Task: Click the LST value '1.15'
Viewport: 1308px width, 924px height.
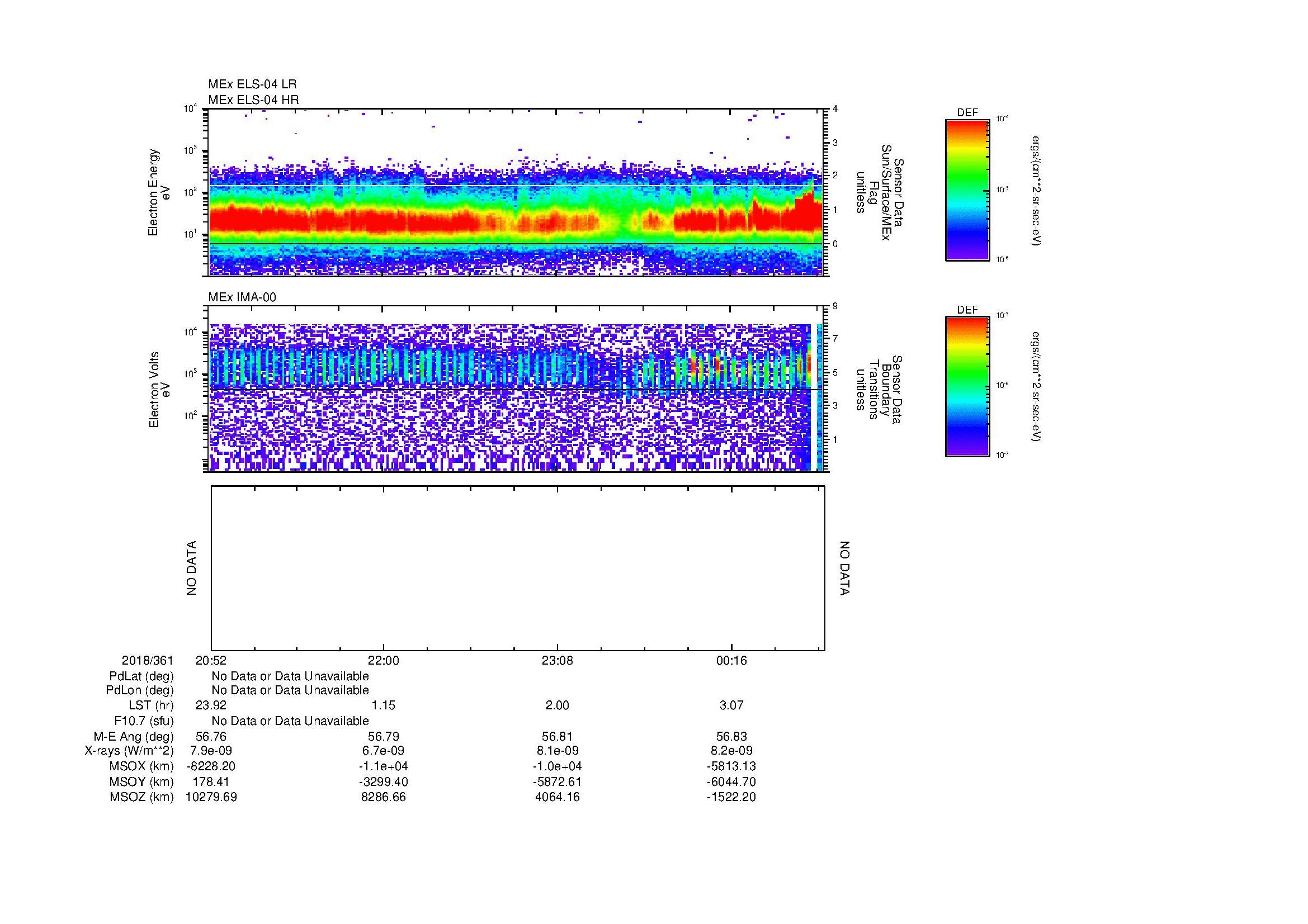Action: [384, 706]
